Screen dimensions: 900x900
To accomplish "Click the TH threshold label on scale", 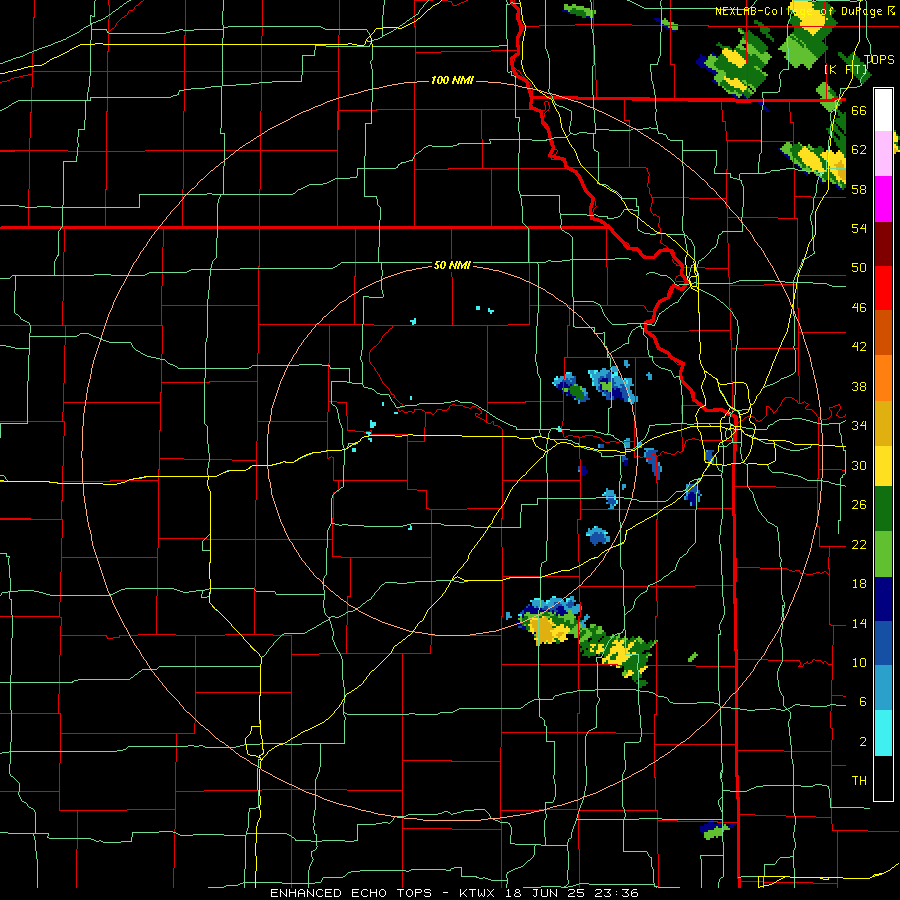I will tap(859, 781).
